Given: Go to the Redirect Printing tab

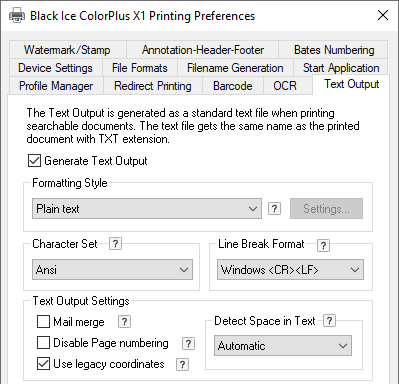Looking at the screenshot, I should pos(153,86).
